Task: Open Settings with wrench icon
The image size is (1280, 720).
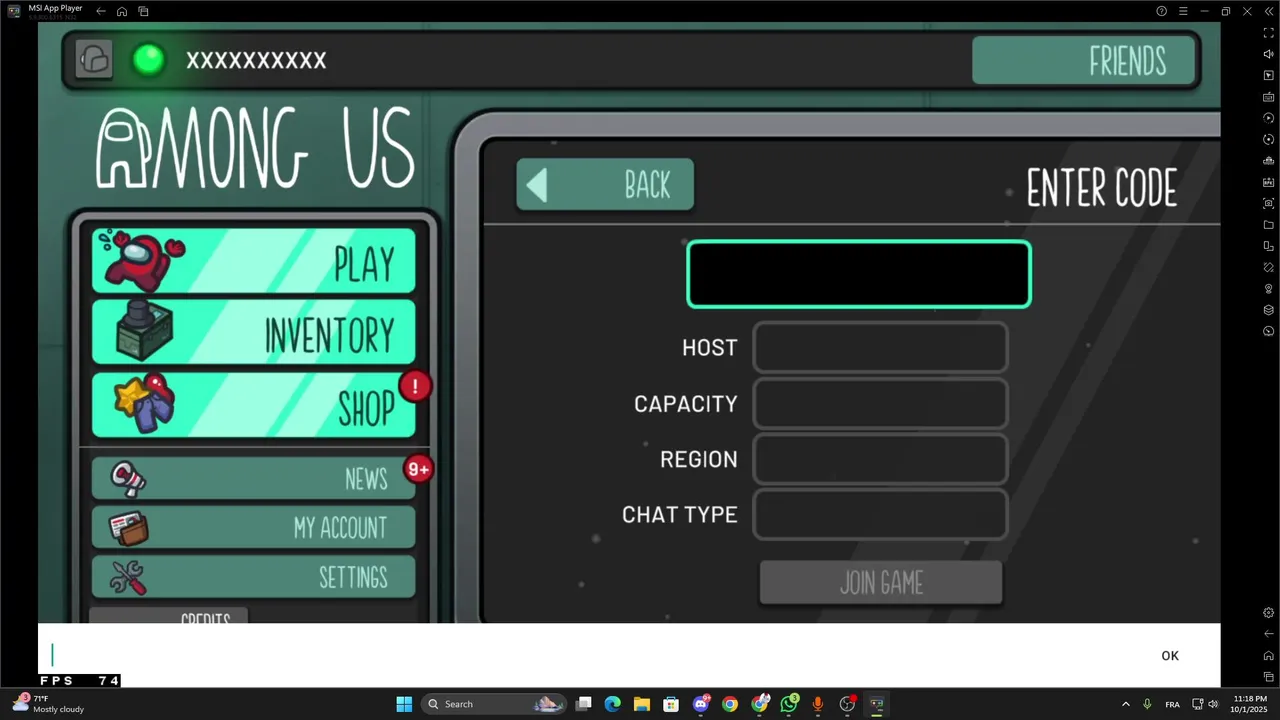Action: pyautogui.click(x=254, y=576)
